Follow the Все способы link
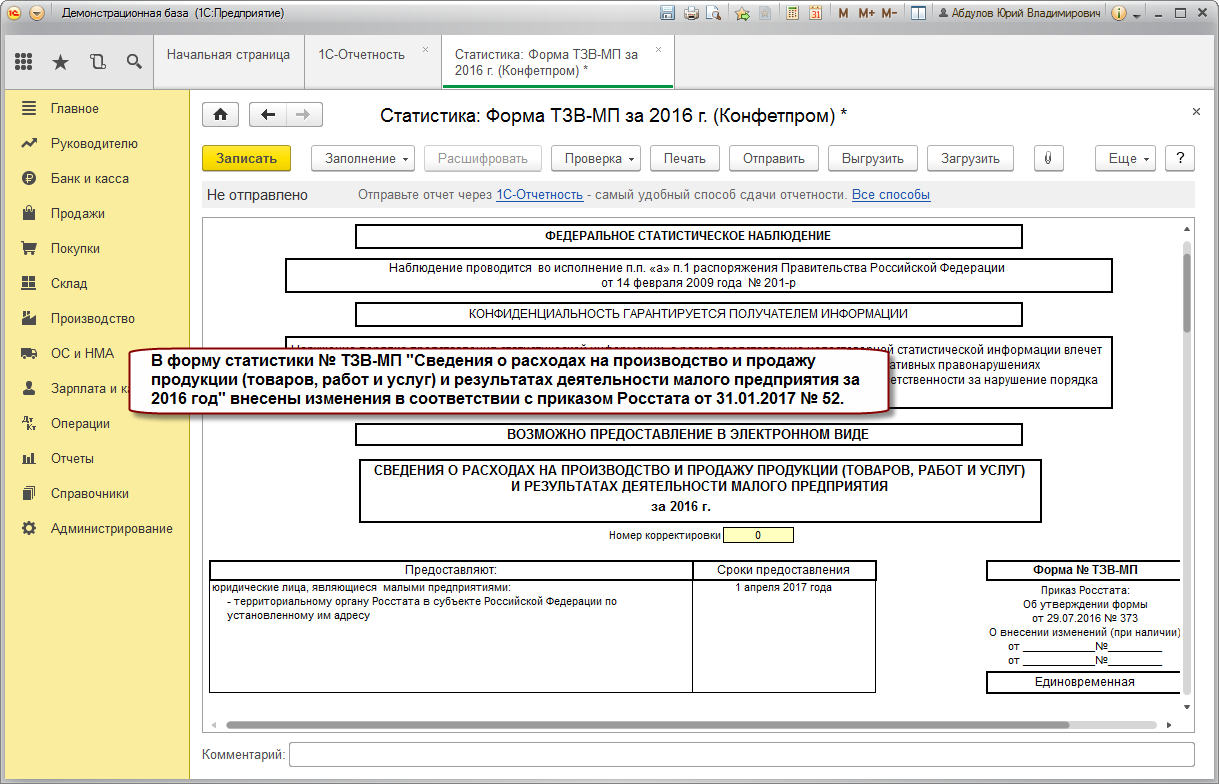This screenshot has width=1219, height=784. point(890,195)
